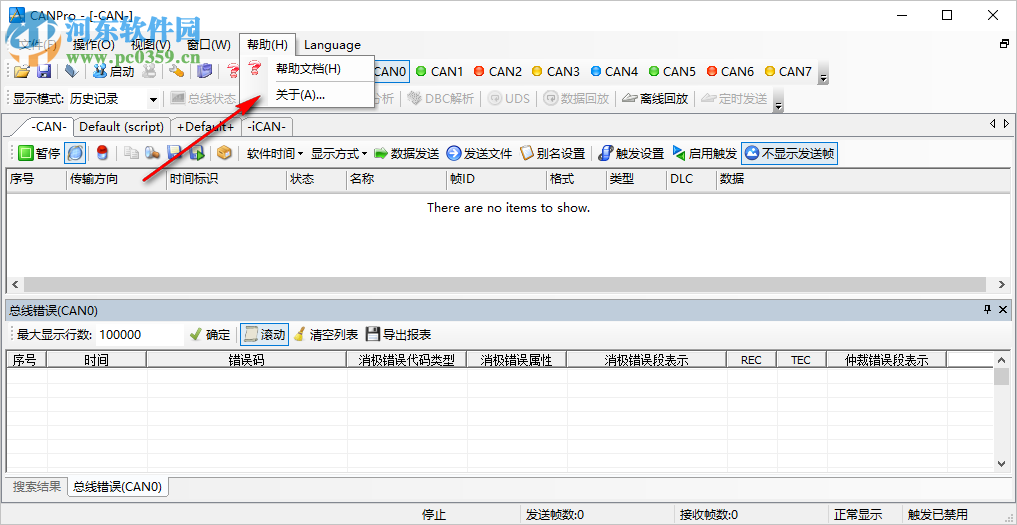Expand the analysis toolbar overflow arrow
Viewport: 1017px width, 525px height.
click(x=778, y=100)
